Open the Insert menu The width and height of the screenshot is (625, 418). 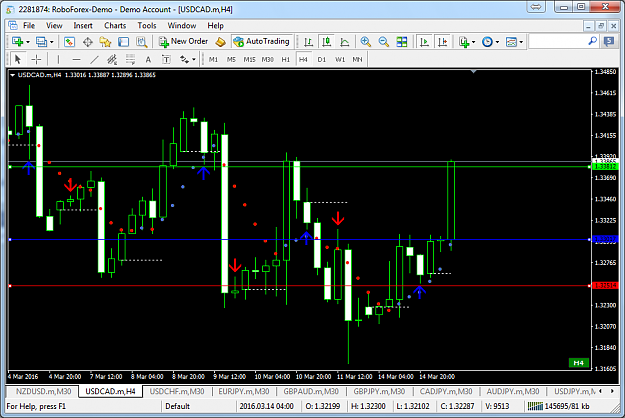tap(83, 26)
